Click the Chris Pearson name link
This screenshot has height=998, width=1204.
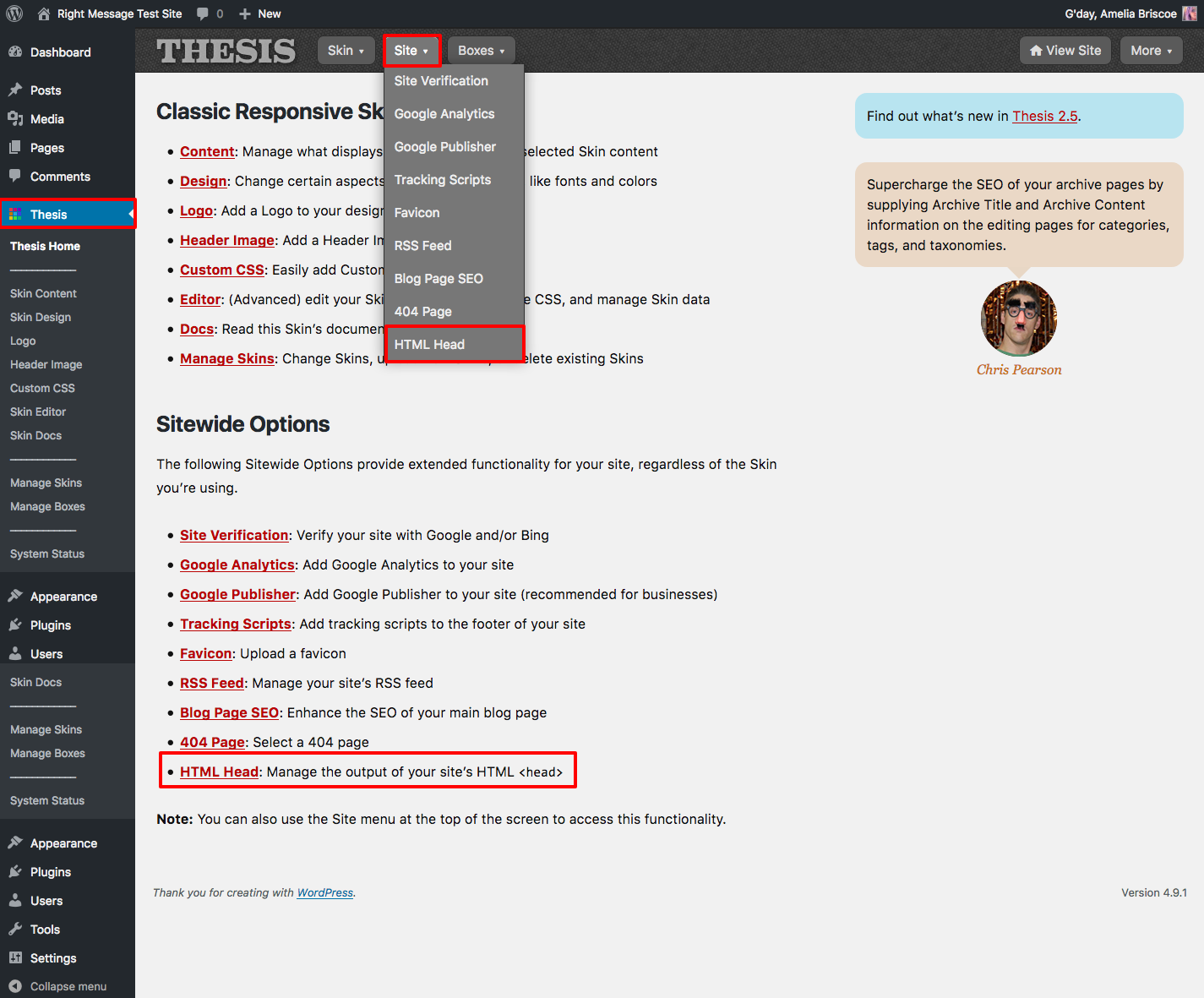click(x=1019, y=369)
